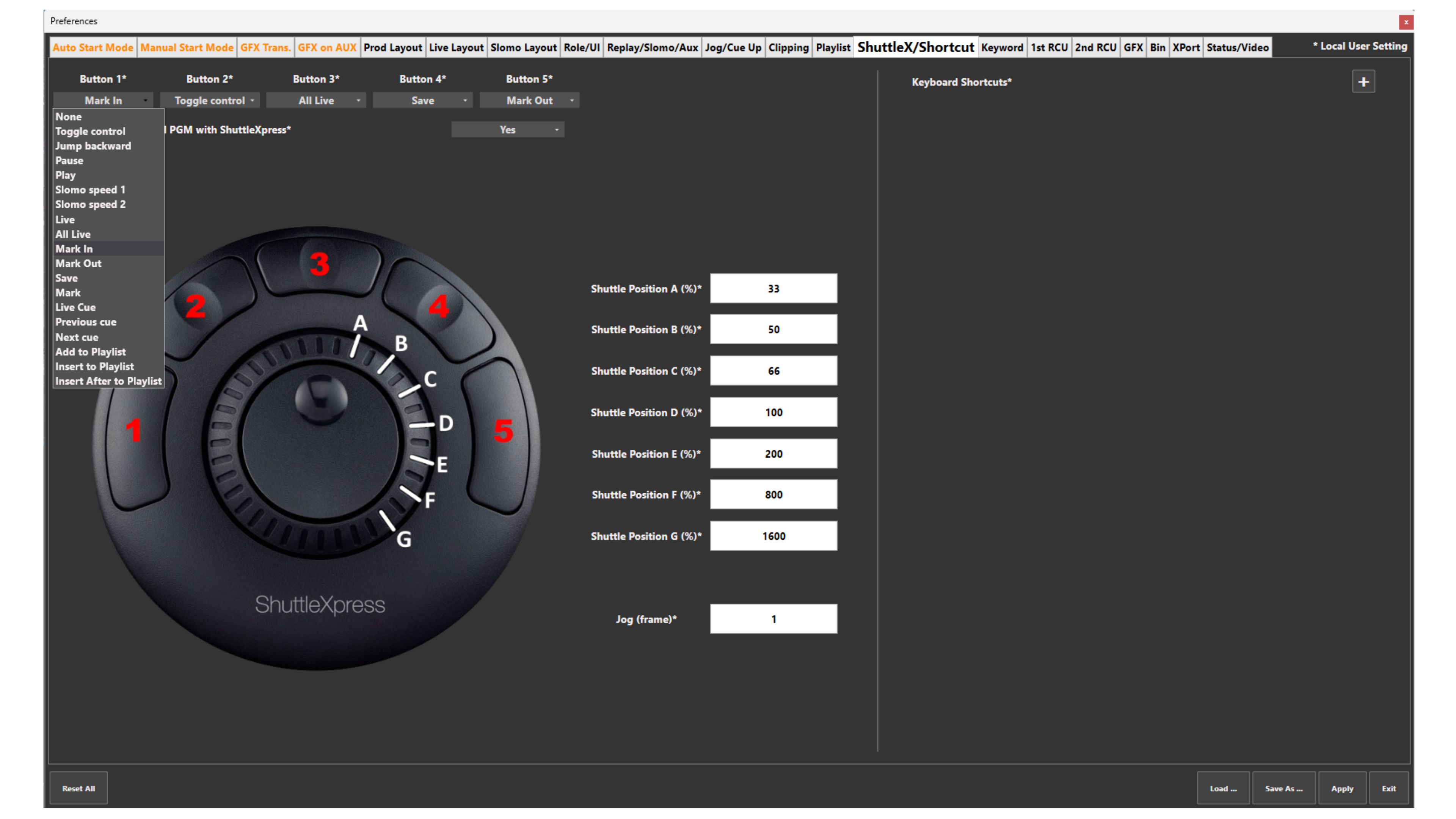Select Live Cue from the list
The width and height of the screenshot is (1456, 819).
[108, 308]
